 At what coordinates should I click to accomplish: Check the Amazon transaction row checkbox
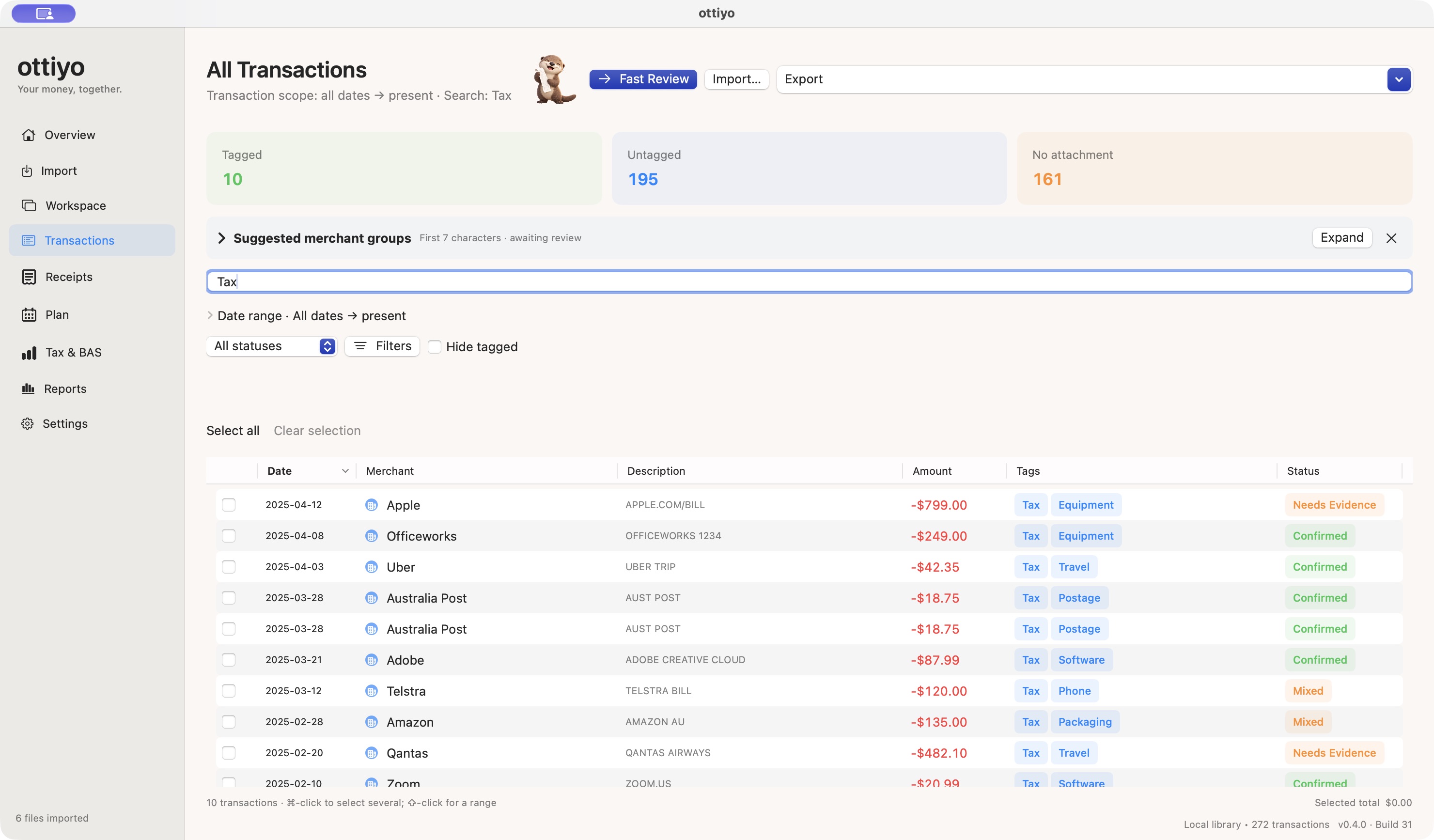(229, 722)
